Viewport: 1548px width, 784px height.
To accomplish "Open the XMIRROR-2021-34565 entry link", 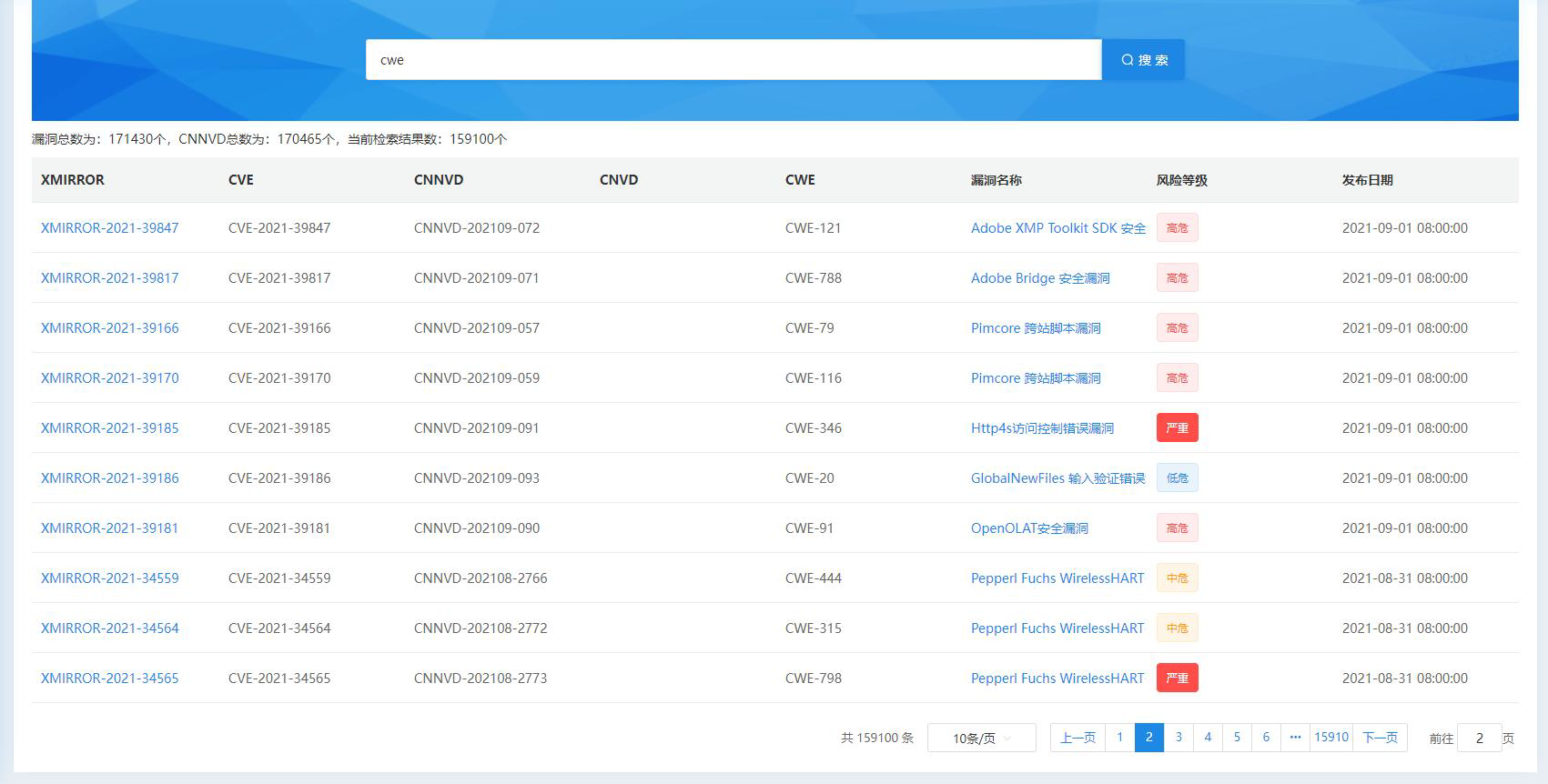I will click(110, 678).
